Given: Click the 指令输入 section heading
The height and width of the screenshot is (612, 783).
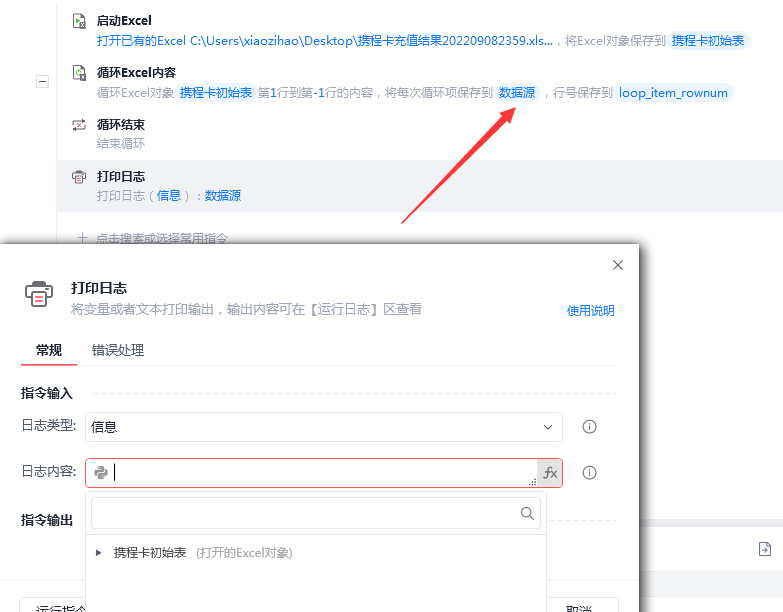Looking at the screenshot, I should point(47,393).
